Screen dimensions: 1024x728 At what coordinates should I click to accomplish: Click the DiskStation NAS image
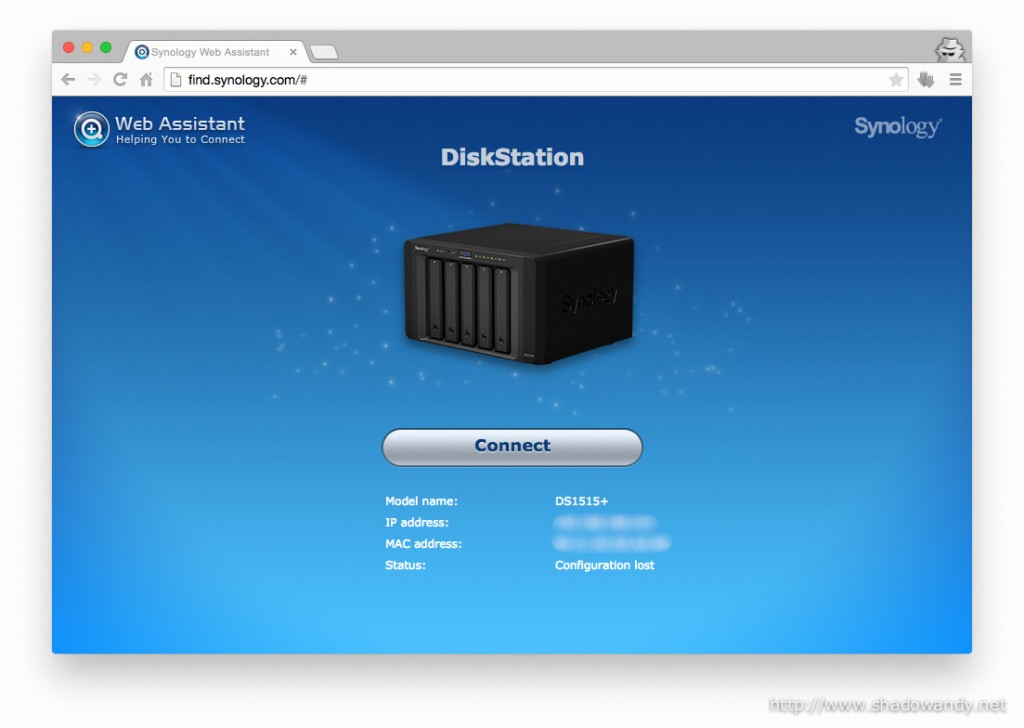tap(519, 293)
